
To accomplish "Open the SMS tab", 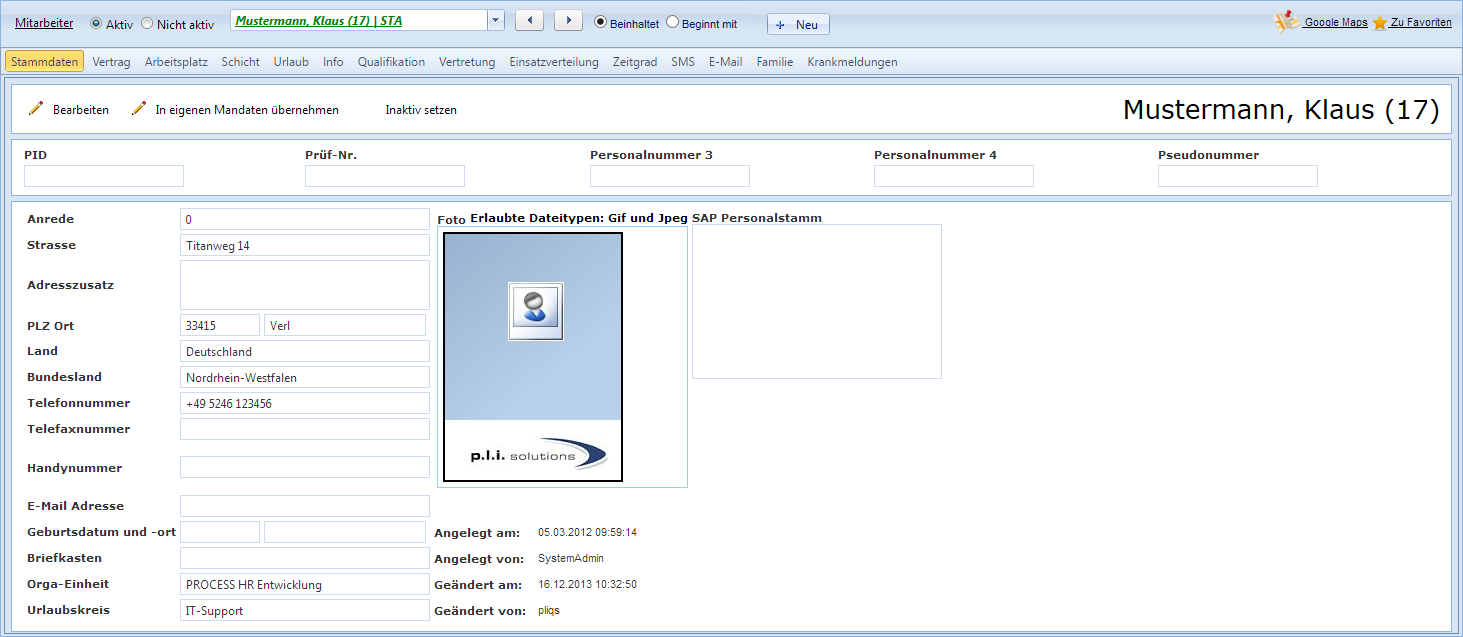I will (683, 61).
